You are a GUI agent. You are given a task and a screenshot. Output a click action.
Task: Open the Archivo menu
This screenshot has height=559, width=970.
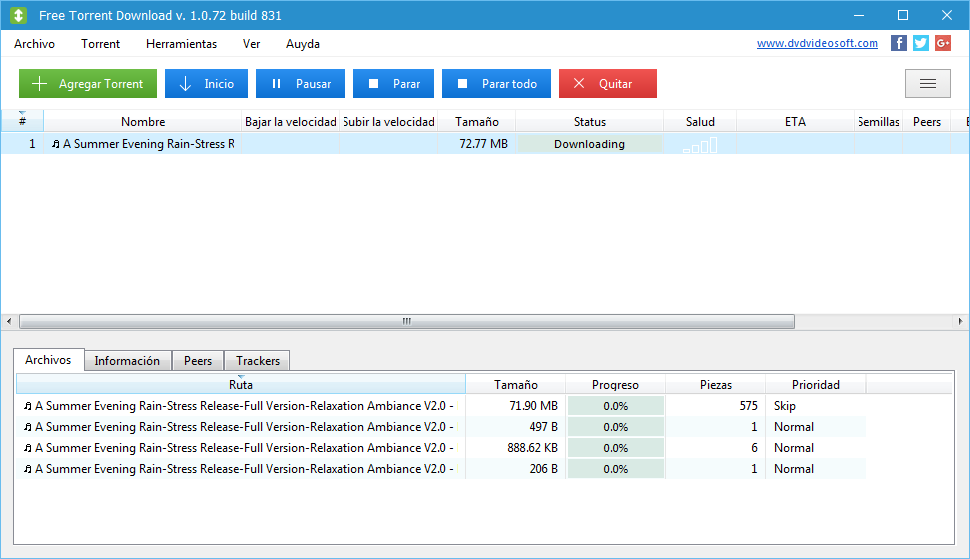click(x=35, y=44)
